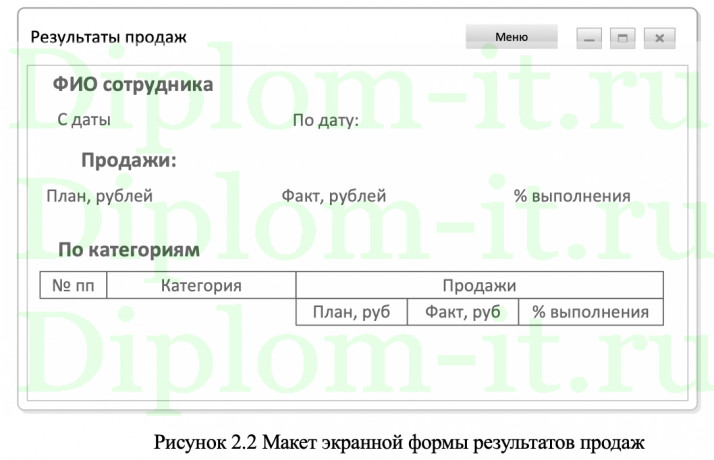The width and height of the screenshot is (714, 460).
Task: Select the % выполнения table column header
Action: (590, 312)
